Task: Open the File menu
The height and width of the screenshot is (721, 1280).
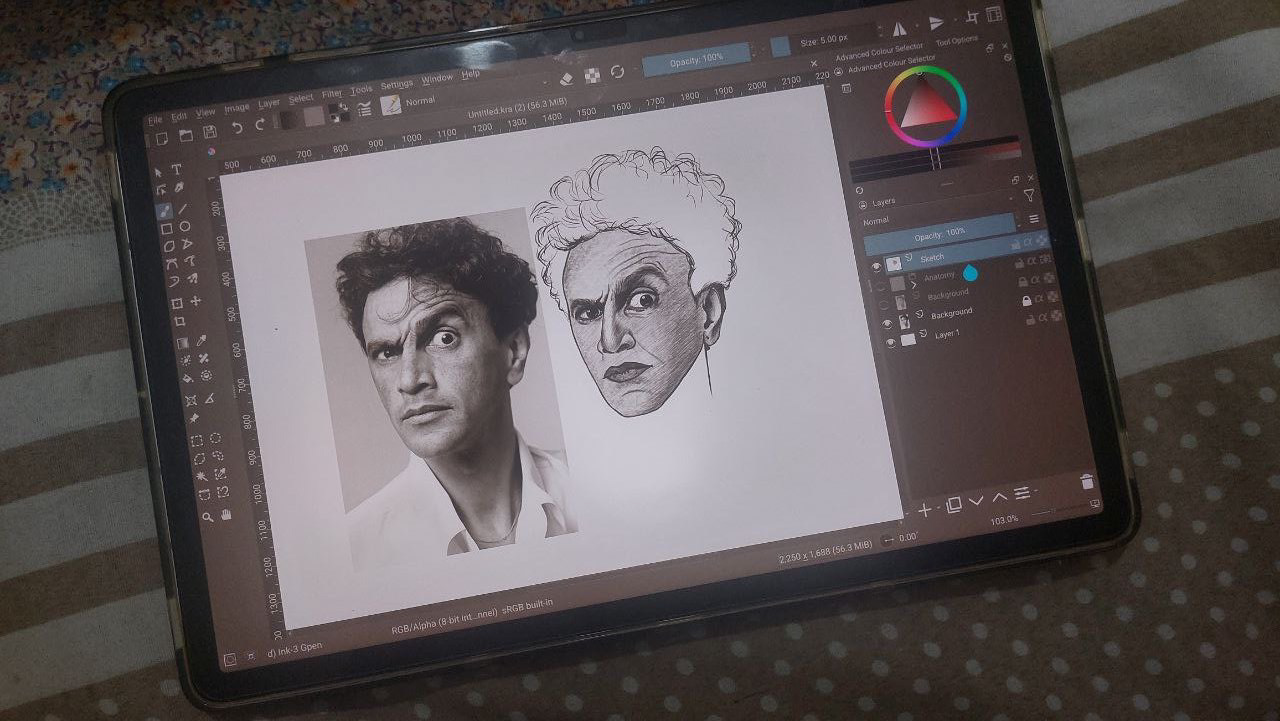Action: point(155,120)
